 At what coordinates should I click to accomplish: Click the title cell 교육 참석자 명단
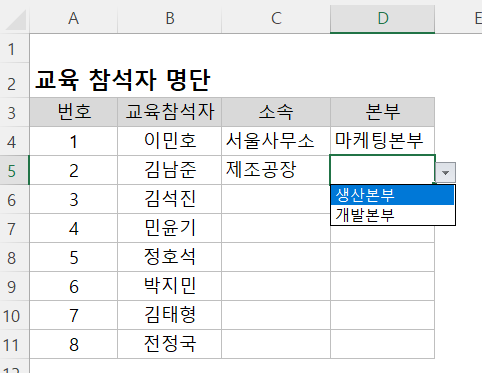123,80
